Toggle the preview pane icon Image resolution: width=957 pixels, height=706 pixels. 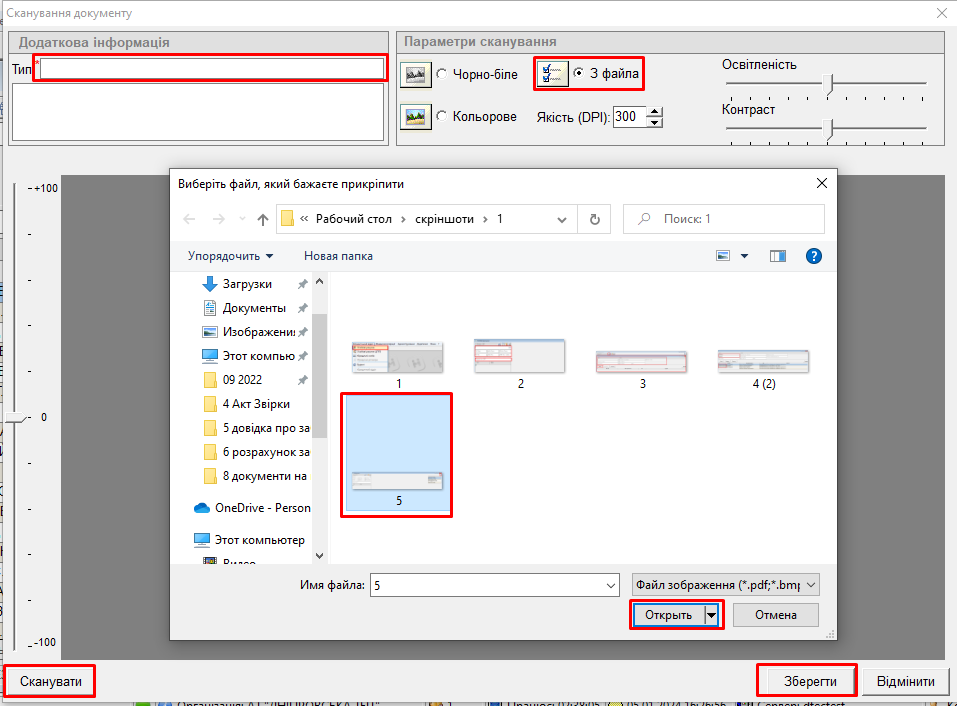pos(778,256)
